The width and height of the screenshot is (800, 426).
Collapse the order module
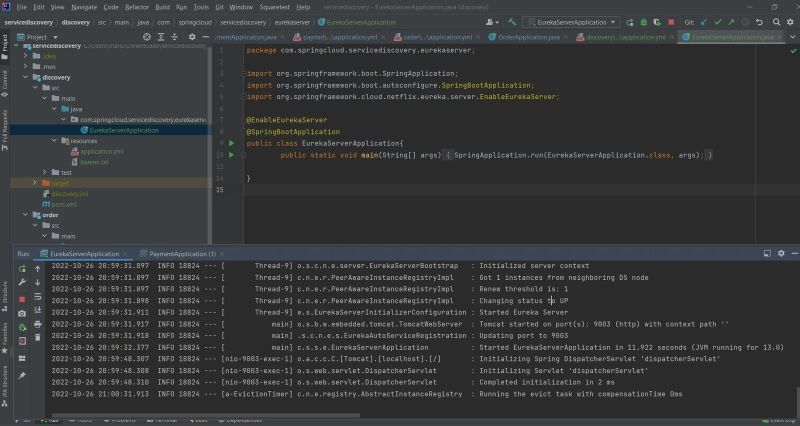26,215
